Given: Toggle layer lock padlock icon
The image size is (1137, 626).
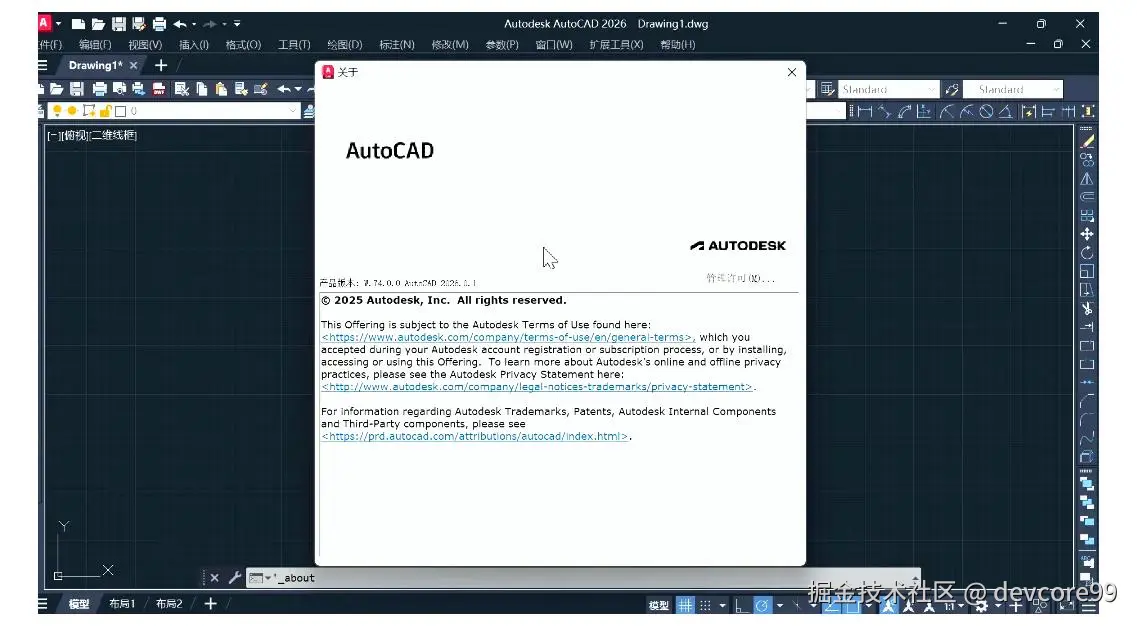Looking at the screenshot, I should click(105, 111).
